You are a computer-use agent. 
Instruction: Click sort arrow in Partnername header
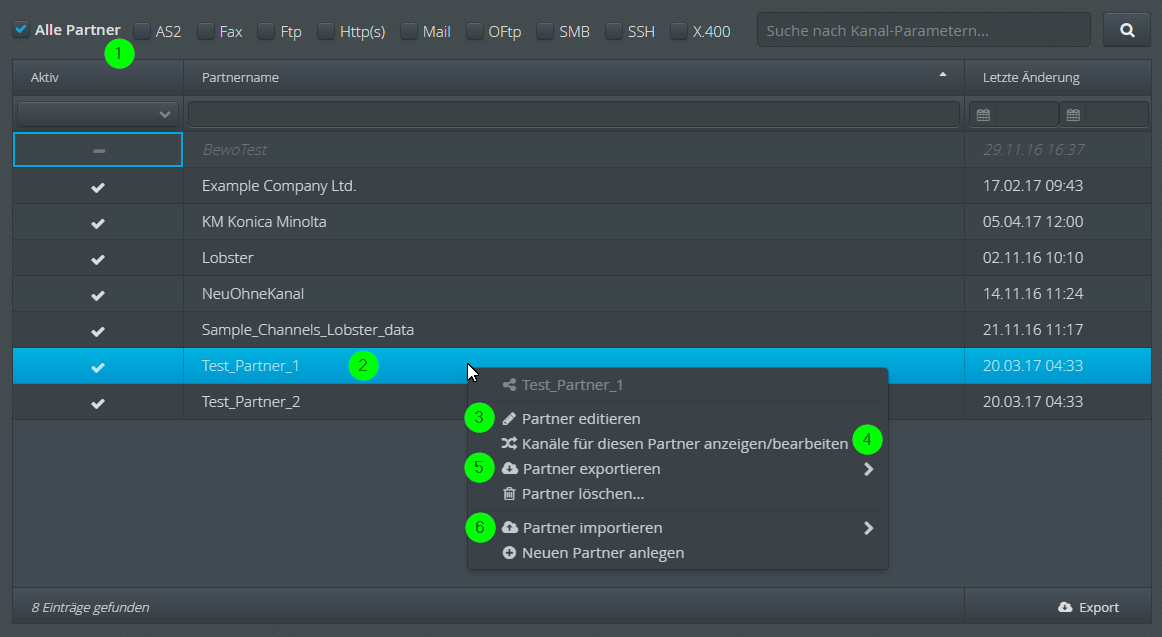coord(943,74)
